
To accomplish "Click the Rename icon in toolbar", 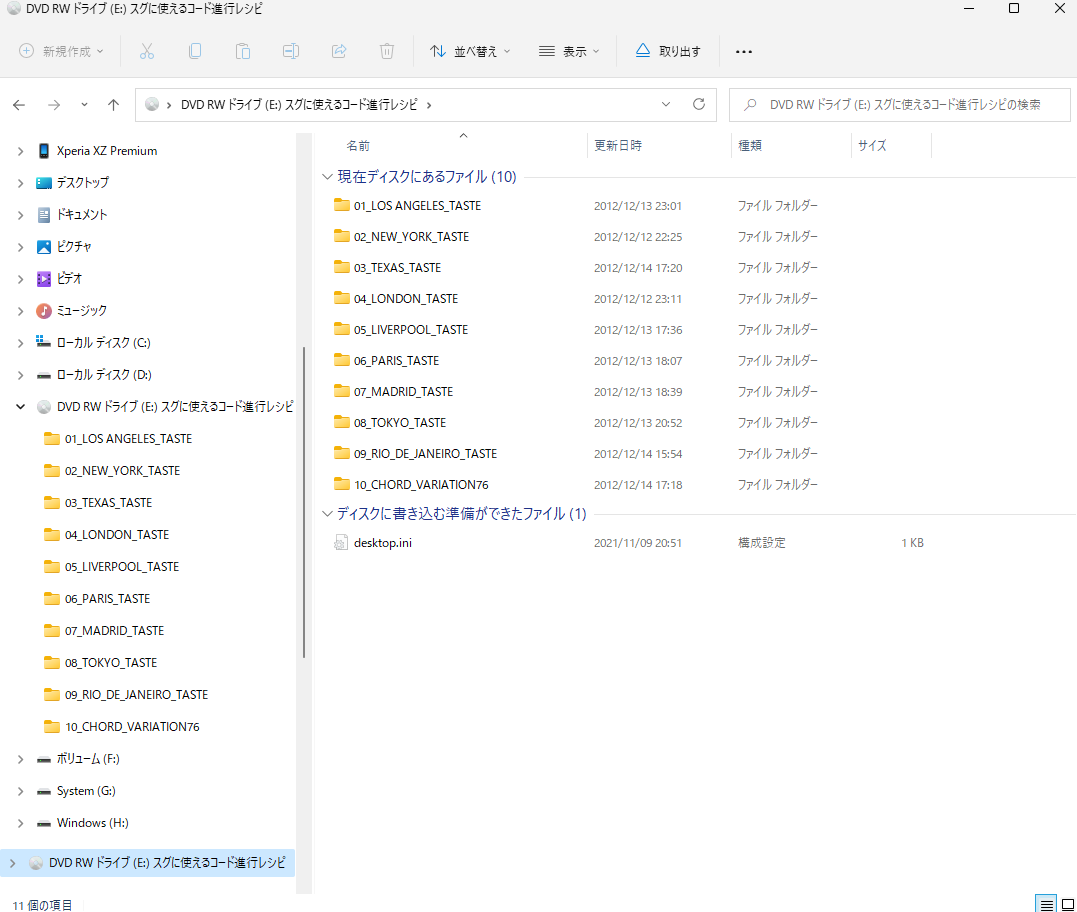I will point(291,51).
